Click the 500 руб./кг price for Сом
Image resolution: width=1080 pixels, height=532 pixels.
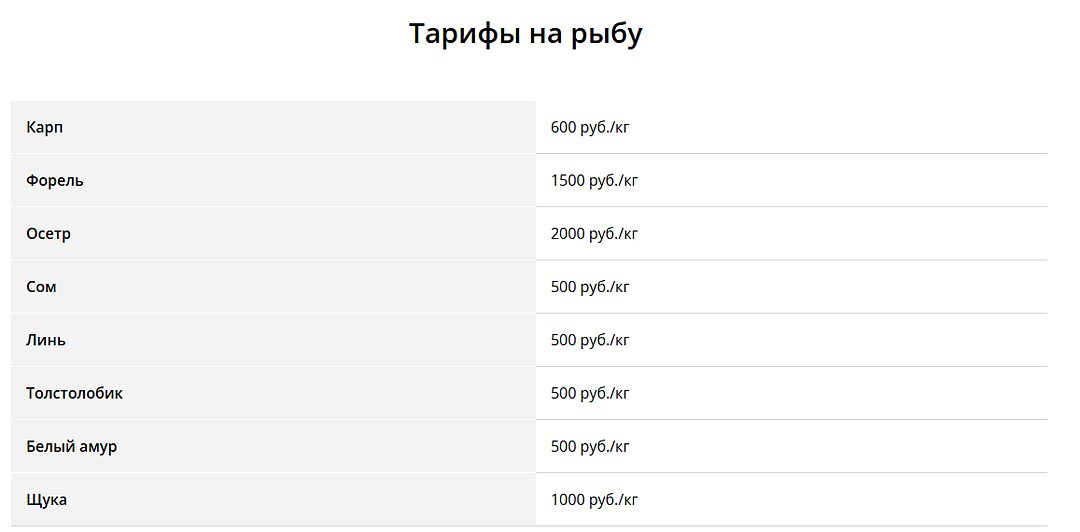pyautogui.click(x=590, y=287)
